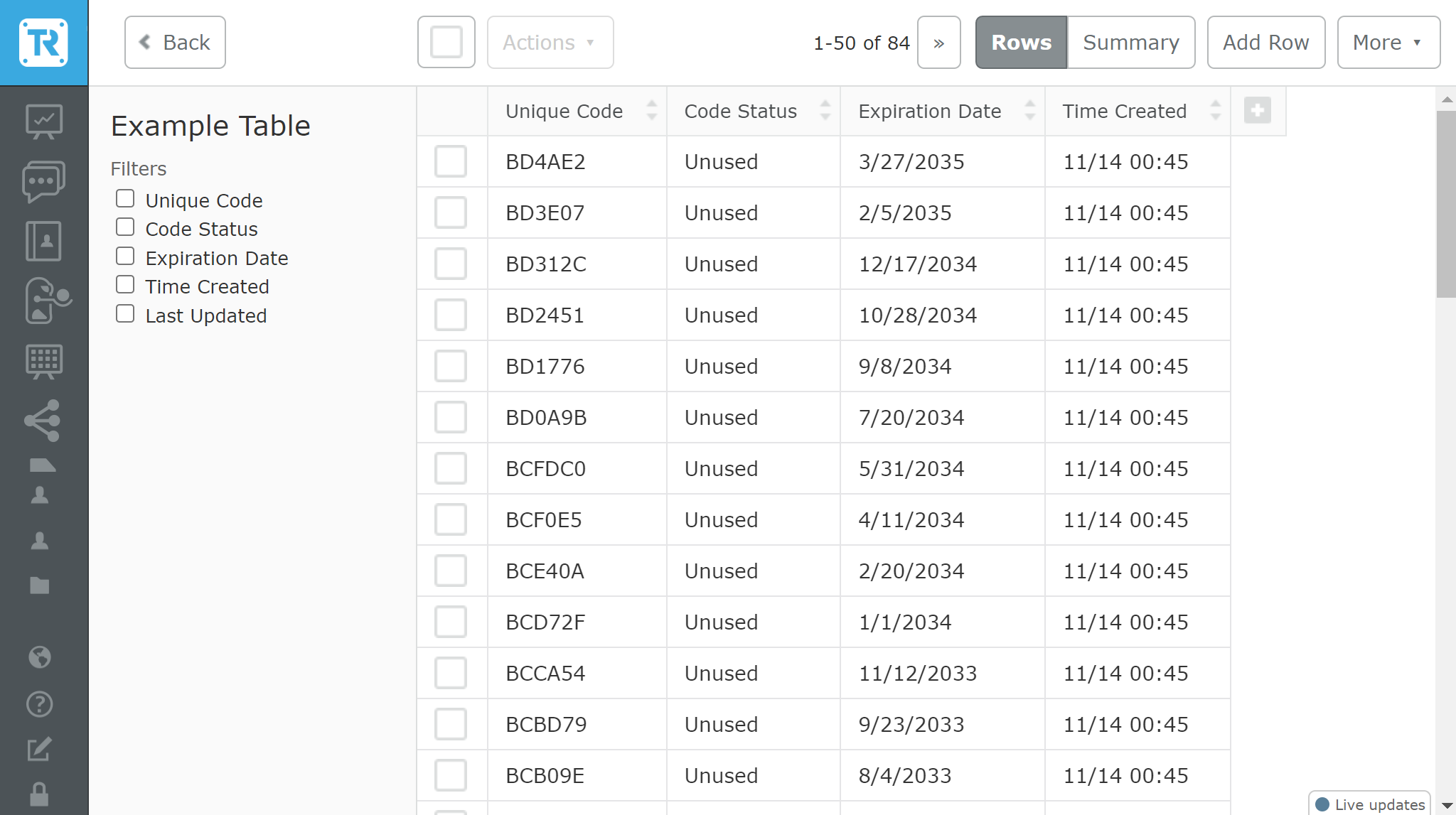
Task: Open the folder icon in sidebar
Action: (40, 585)
